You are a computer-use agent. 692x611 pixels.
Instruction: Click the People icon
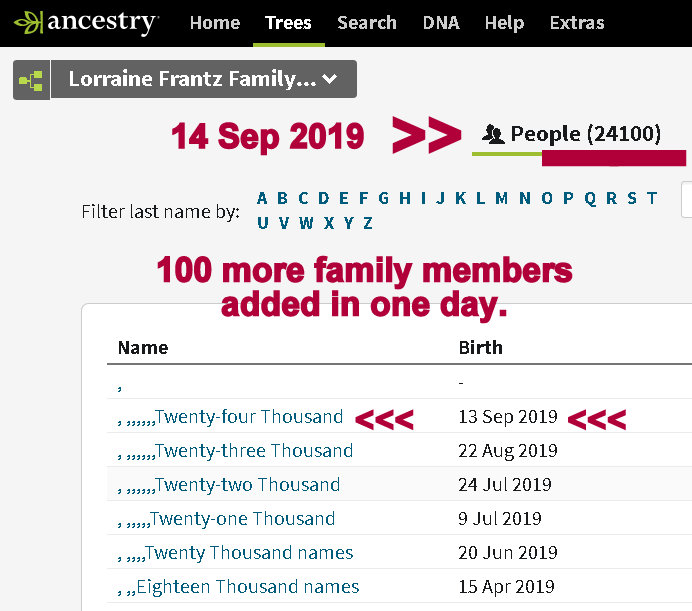pyautogui.click(x=493, y=134)
